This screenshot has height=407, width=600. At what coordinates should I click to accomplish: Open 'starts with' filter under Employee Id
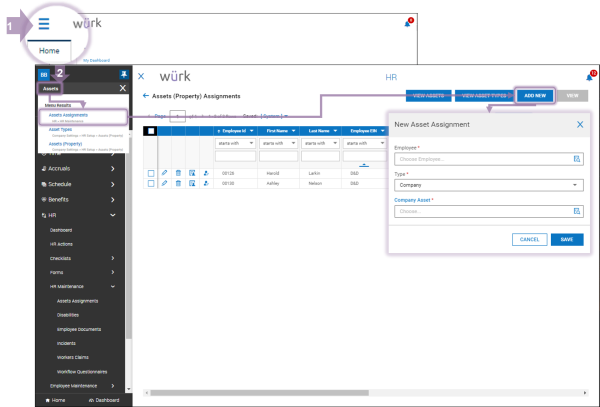pos(235,143)
